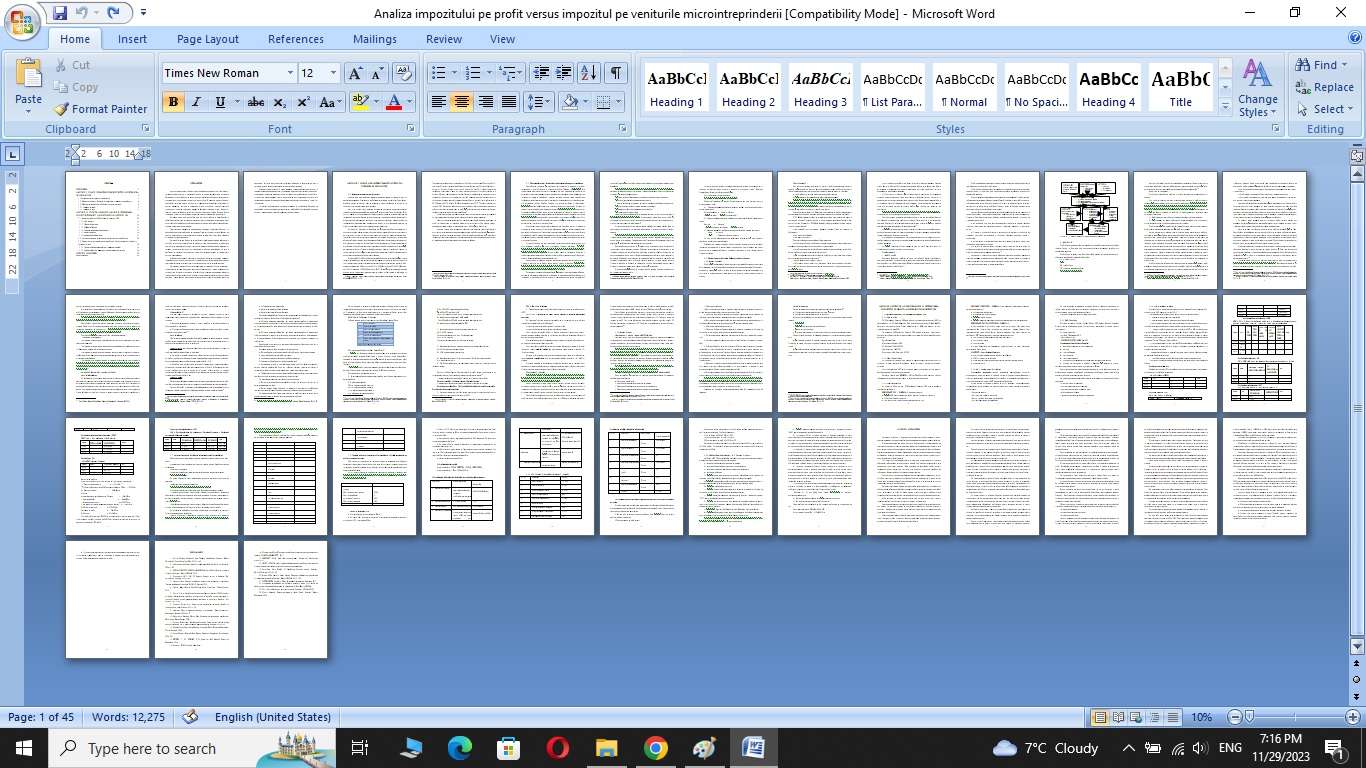Screen dimensions: 1366x768
Task: Click the Replace button
Action: pos(1324,87)
